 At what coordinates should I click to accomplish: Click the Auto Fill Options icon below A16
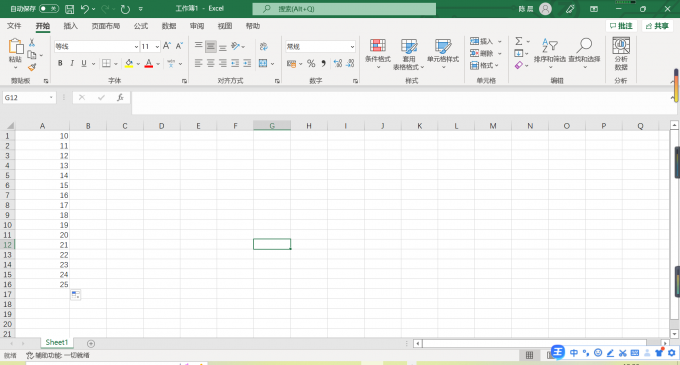[75, 295]
